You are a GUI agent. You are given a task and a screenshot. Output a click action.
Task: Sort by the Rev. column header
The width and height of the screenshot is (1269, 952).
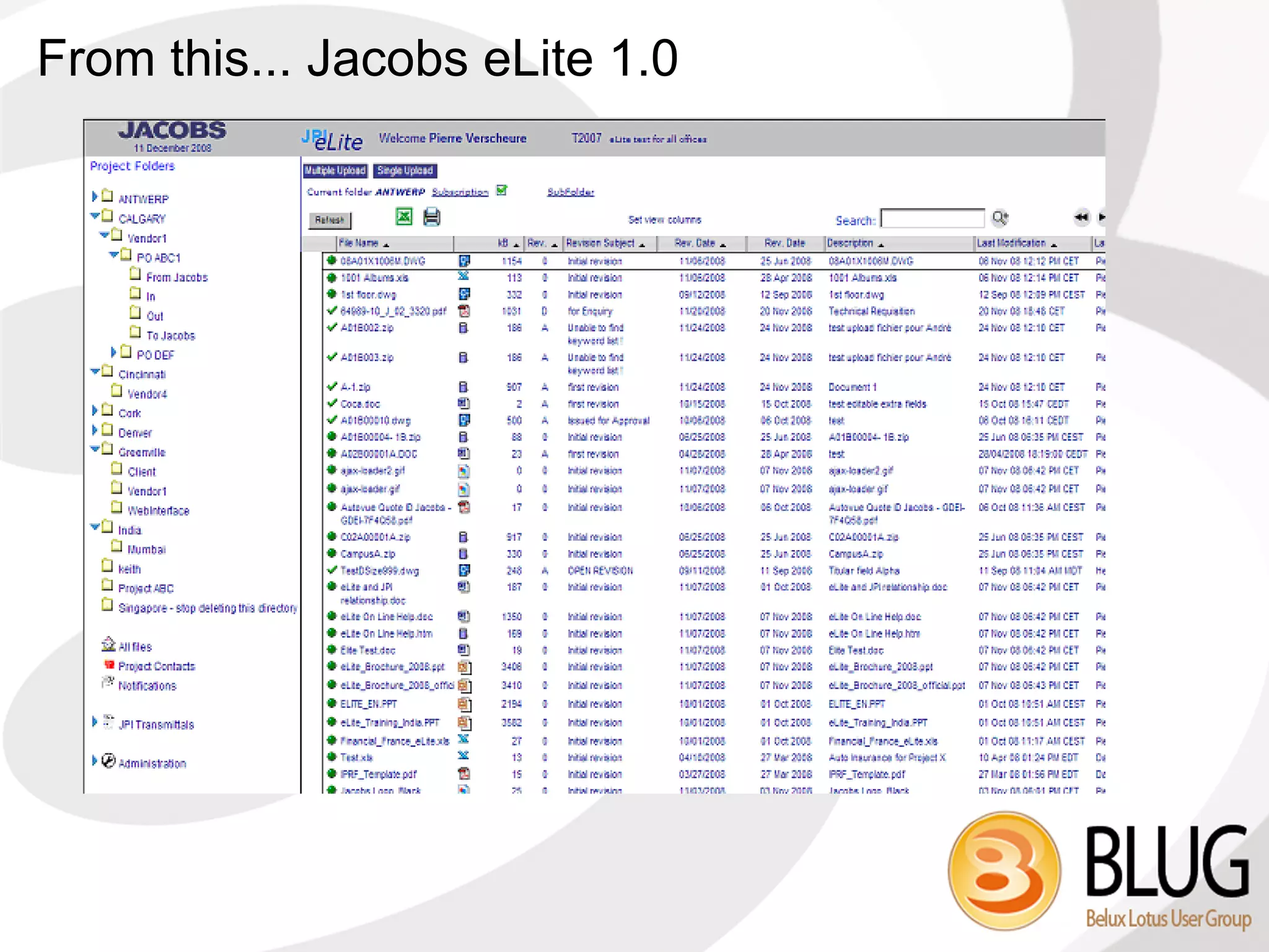coord(543,243)
